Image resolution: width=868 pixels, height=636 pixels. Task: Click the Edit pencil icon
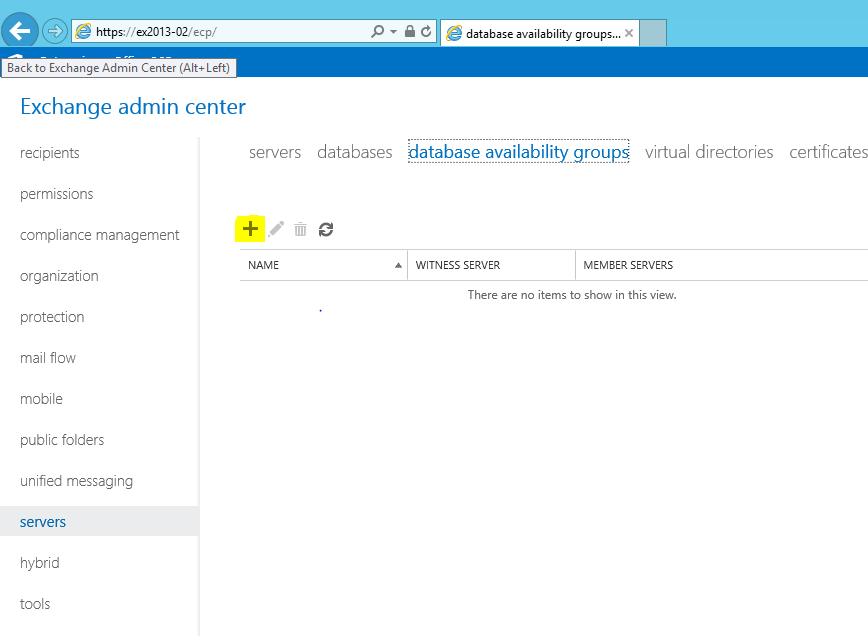(x=276, y=229)
